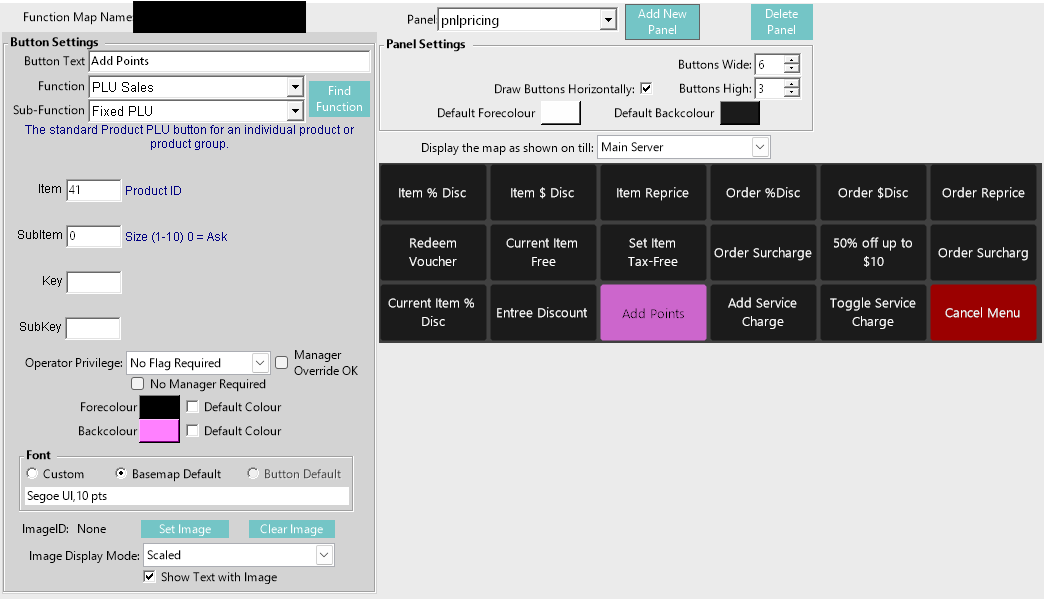
Task: Select the Custom font radio button
Action: click(x=33, y=474)
